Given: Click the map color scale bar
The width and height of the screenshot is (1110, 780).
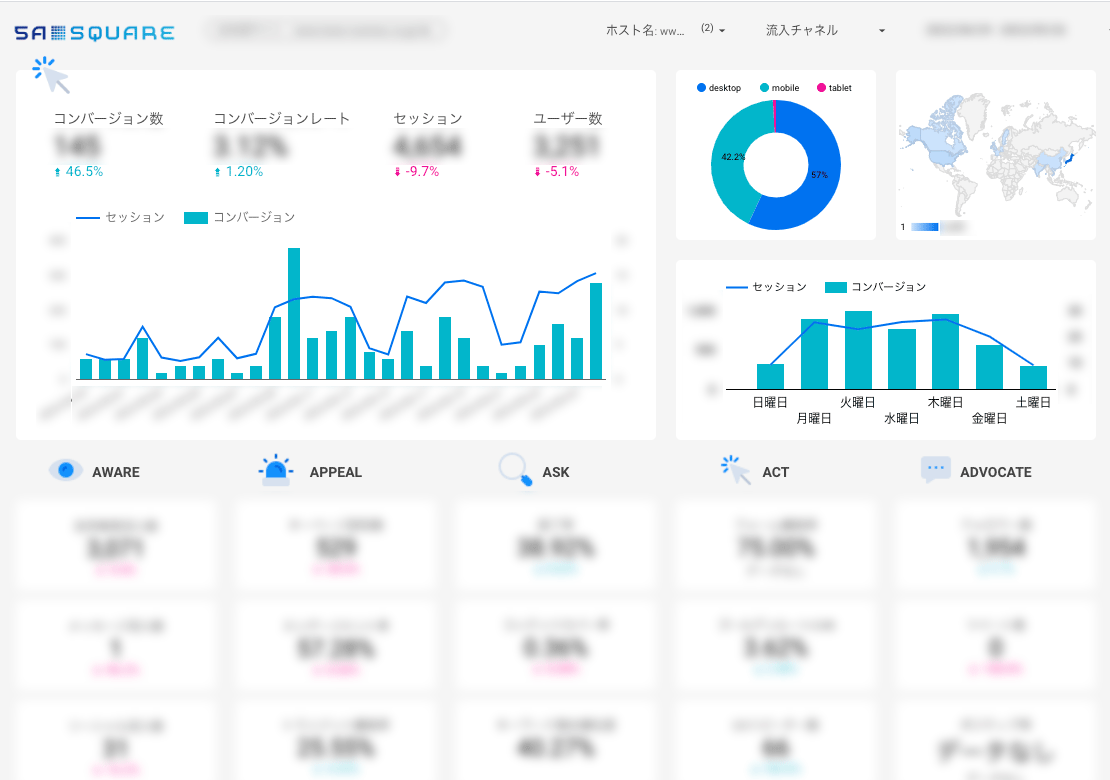Looking at the screenshot, I should [925, 227].
